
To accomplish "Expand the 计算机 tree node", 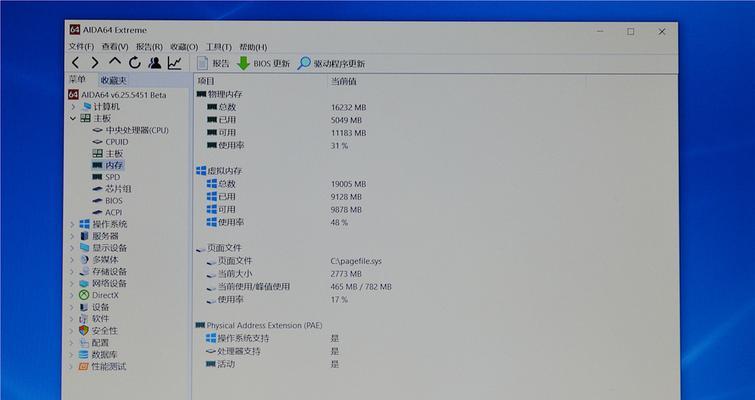I will [74, 106].
